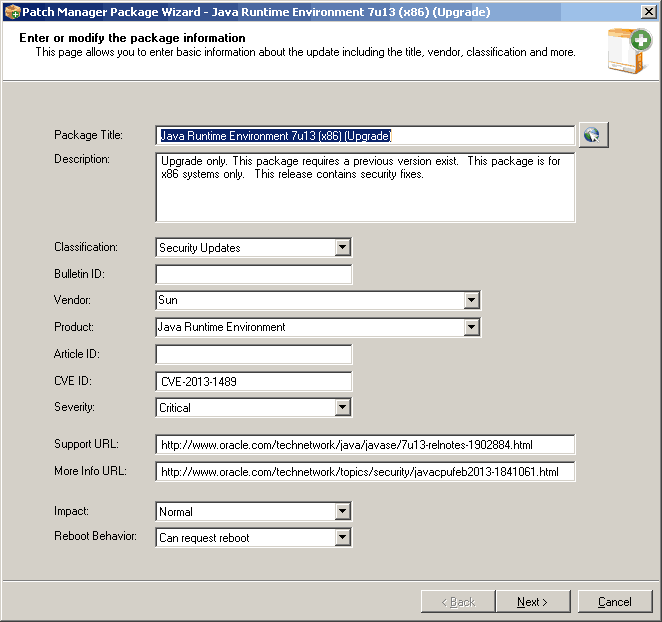This screenshot has width=662, height=622.
Task: Expand the Vendor dropdown
Action: 471,300
